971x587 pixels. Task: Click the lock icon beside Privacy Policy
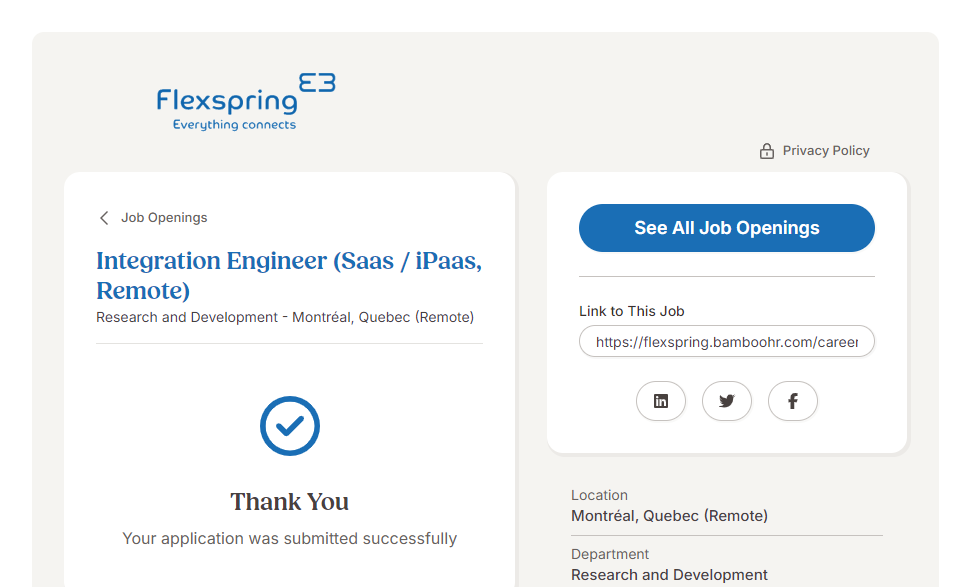(767, 151)
